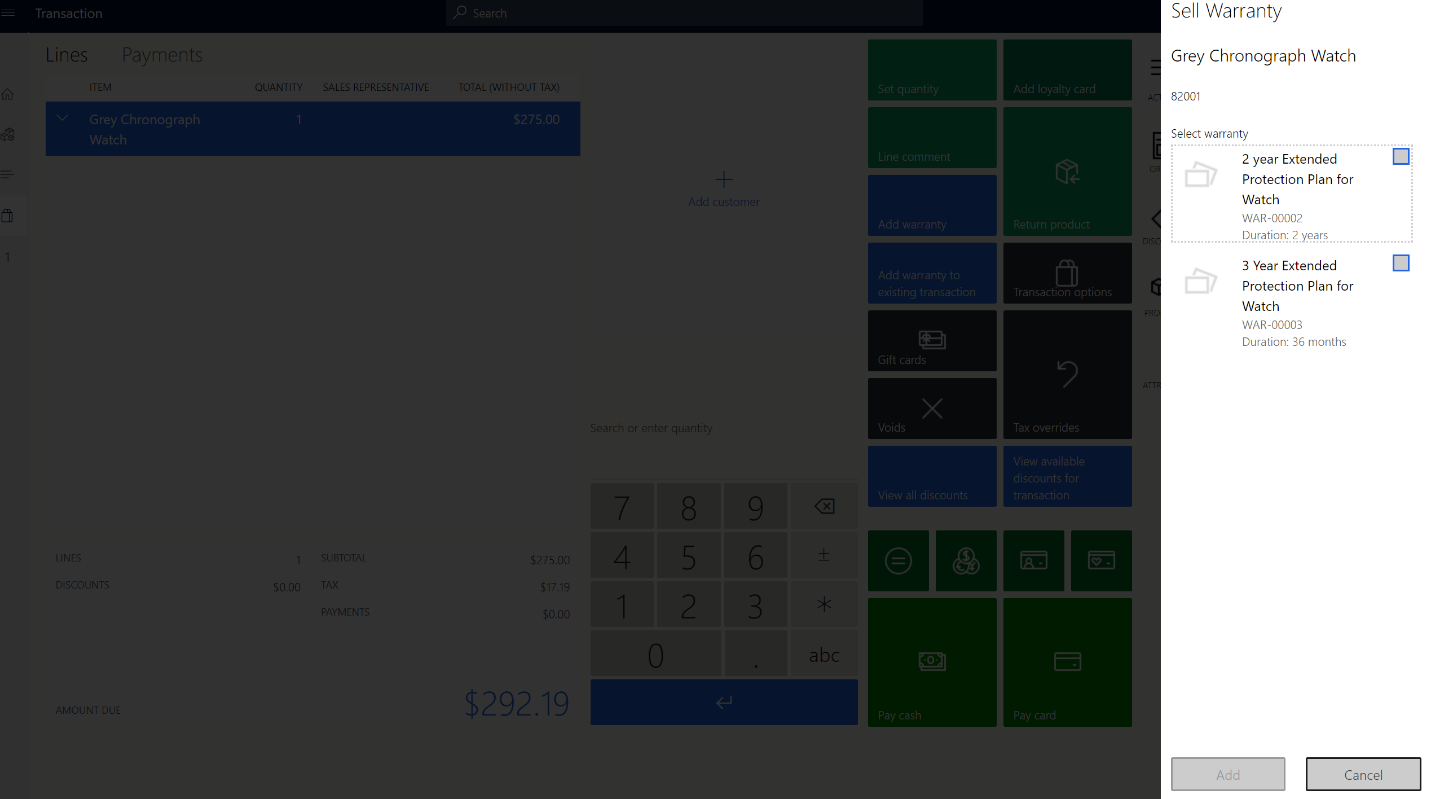Click the Voids X icon

tap(932, 408)
